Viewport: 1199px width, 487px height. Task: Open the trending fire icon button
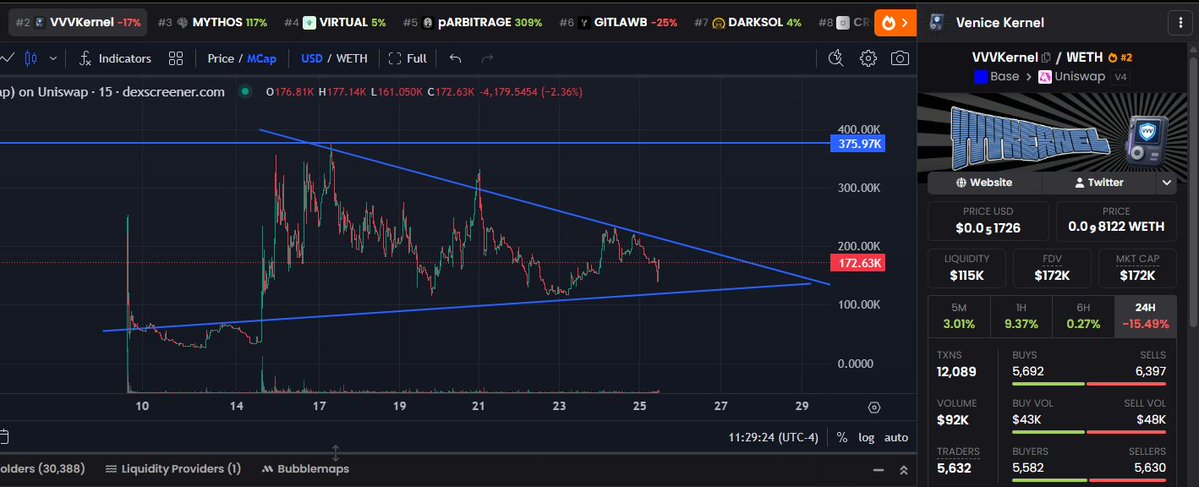pyautogui.click(x=895, y=23)
